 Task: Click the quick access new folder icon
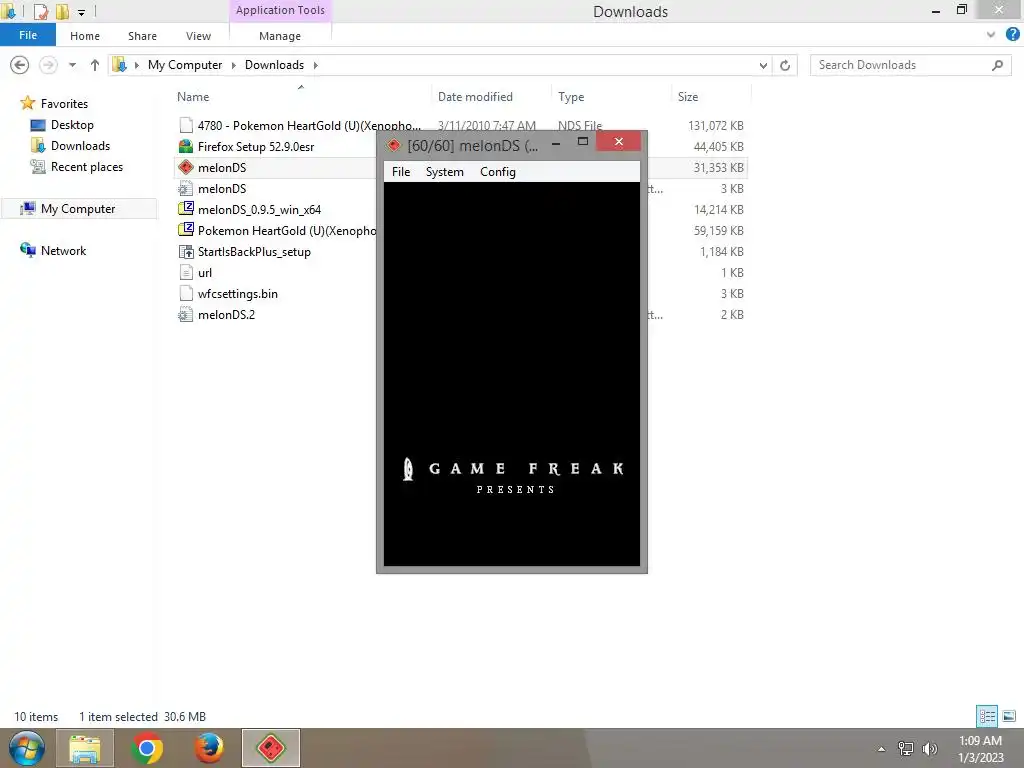[62, 11]
